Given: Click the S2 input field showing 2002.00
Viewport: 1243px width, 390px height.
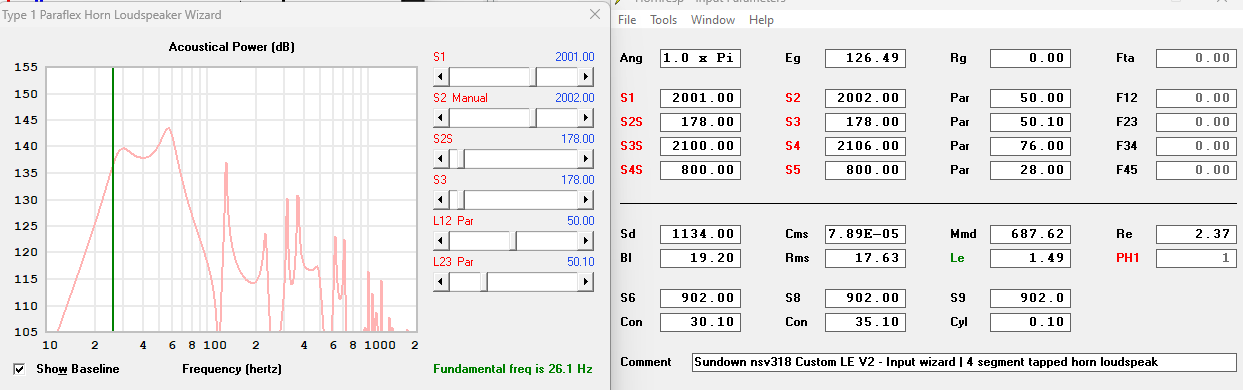Looking at the screenshot, I should pos(865,98).
